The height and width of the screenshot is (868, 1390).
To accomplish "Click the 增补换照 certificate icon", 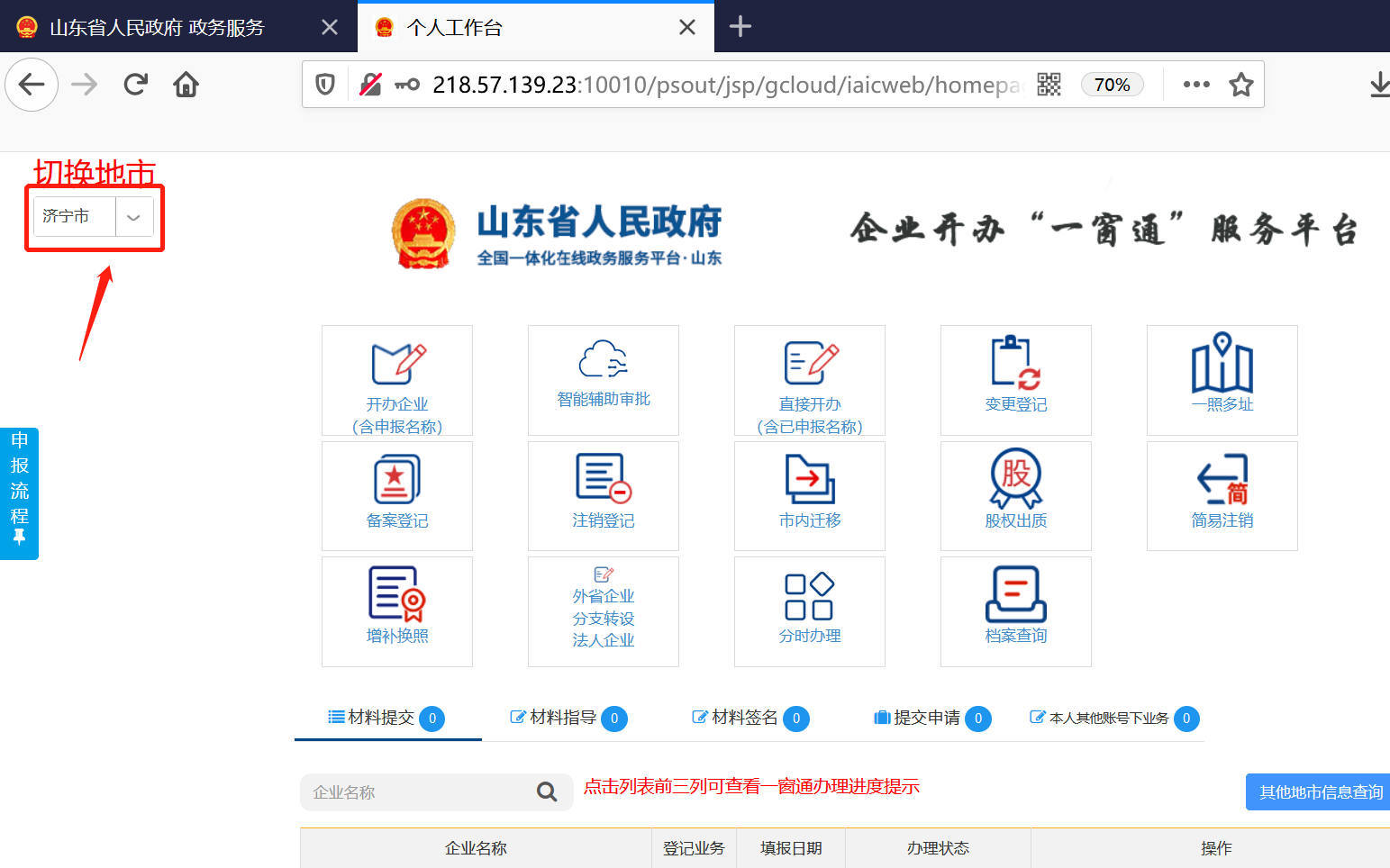I will (x=397, y=594).
